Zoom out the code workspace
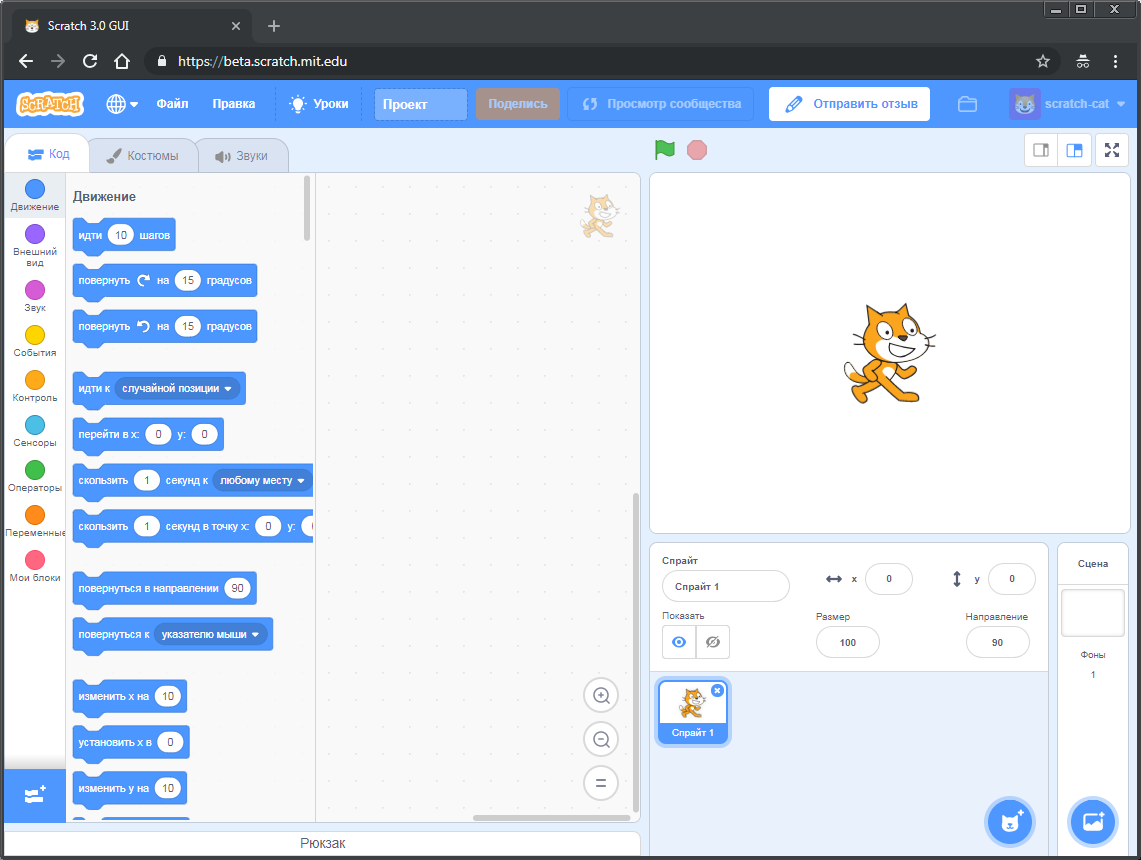Screen dimensions: 1141x860 pyautogui.click(x=601, y=739)
